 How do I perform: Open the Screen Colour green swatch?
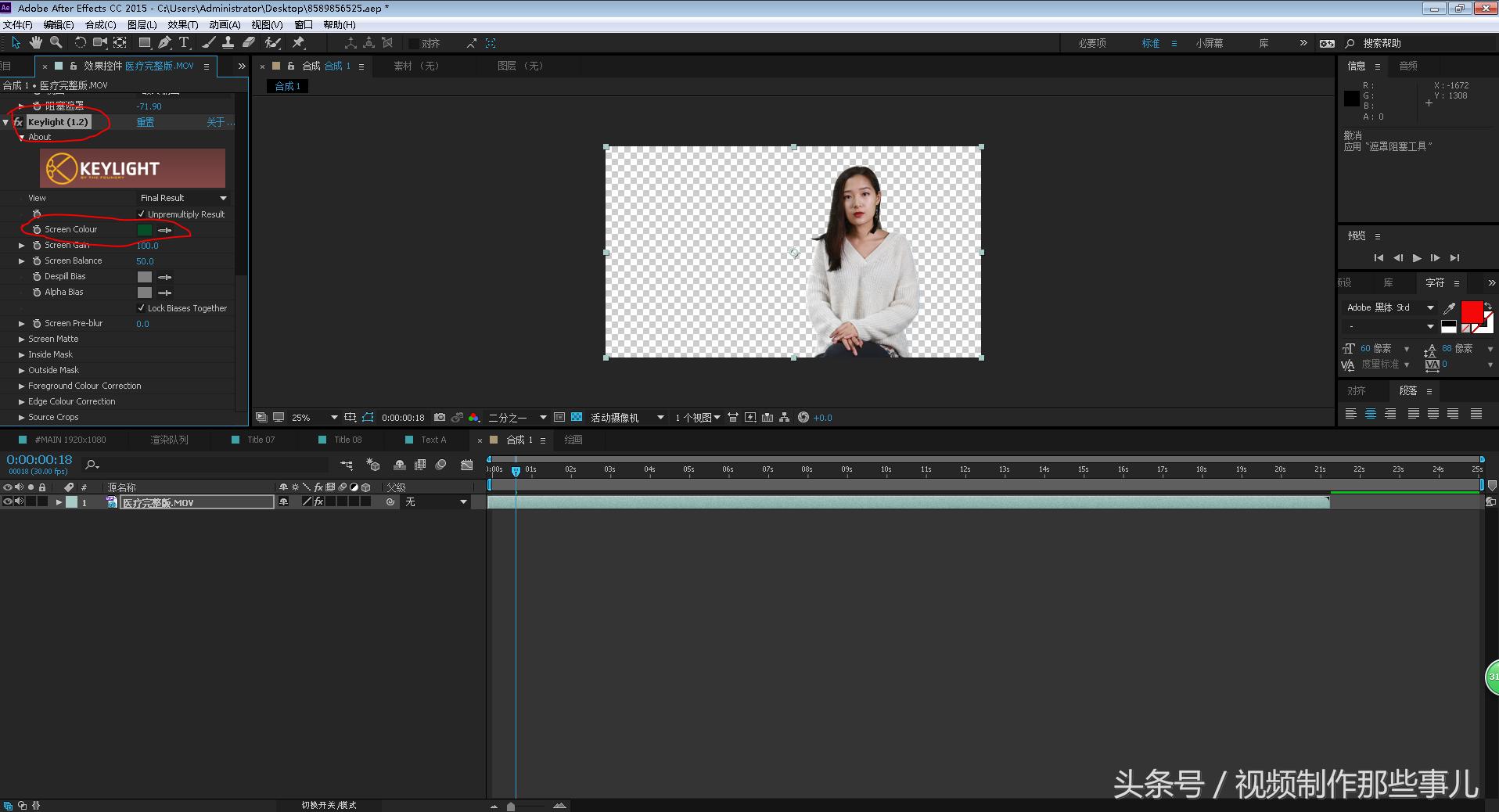tap(145, 230)
